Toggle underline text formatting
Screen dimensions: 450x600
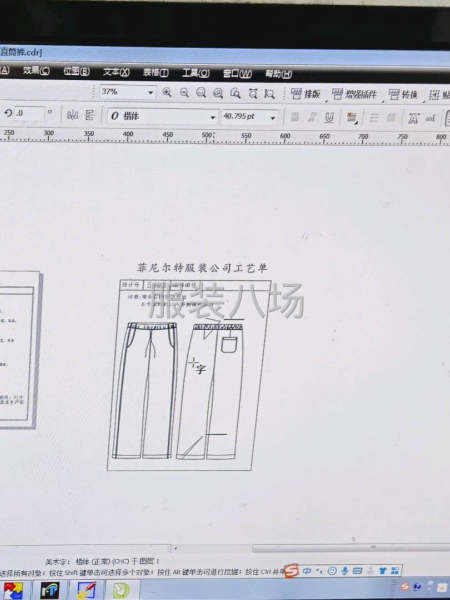tap(329, 117)
